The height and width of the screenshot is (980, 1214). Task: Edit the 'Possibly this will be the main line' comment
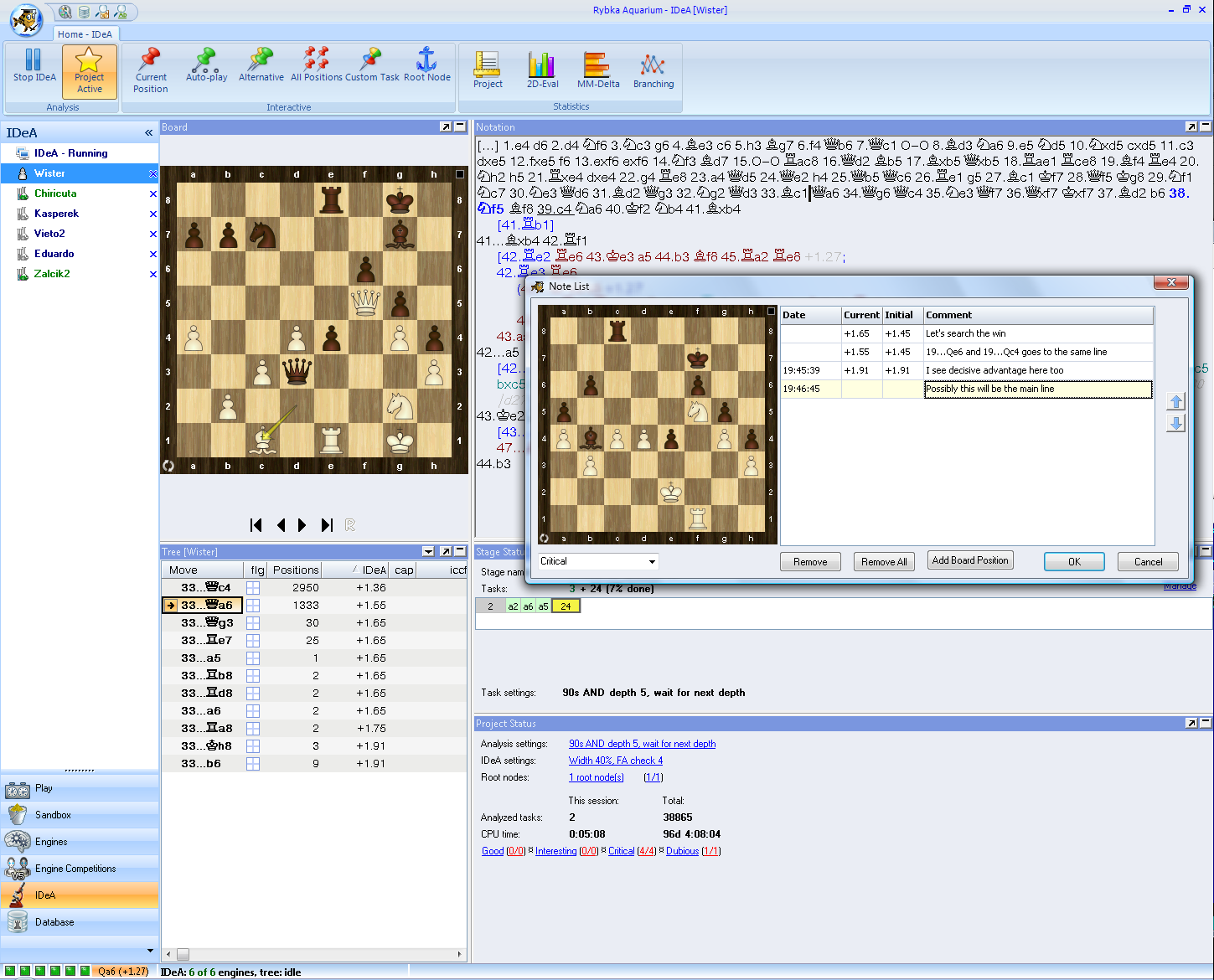click(1038, 389)
